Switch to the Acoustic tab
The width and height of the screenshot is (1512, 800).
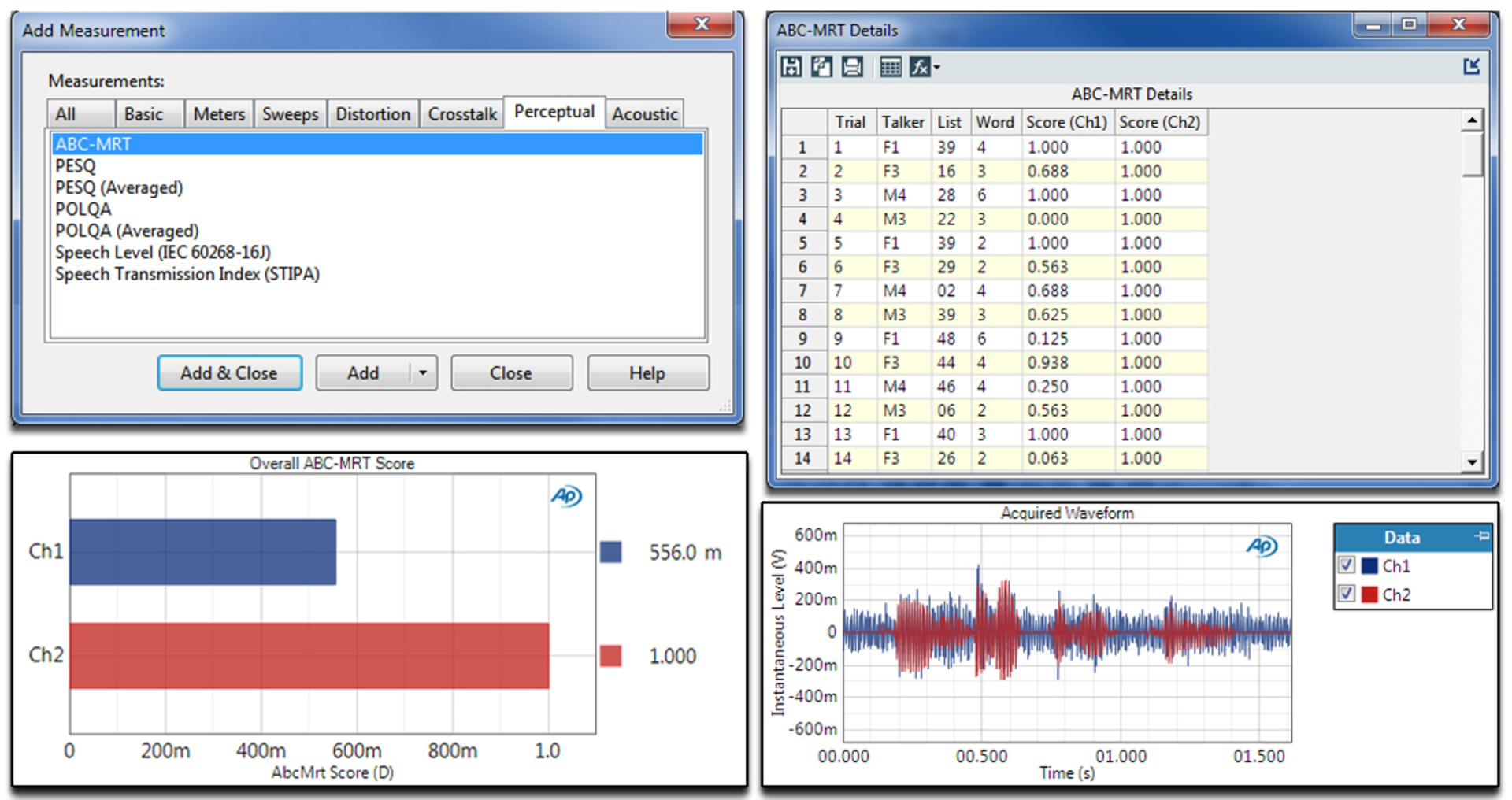tap(644, 113)
